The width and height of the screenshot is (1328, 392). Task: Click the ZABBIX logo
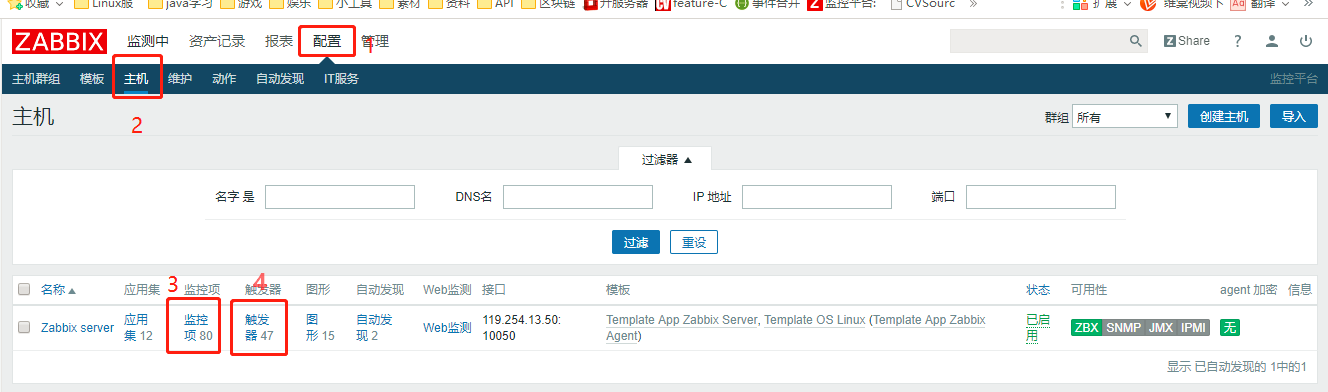[59, 42]
